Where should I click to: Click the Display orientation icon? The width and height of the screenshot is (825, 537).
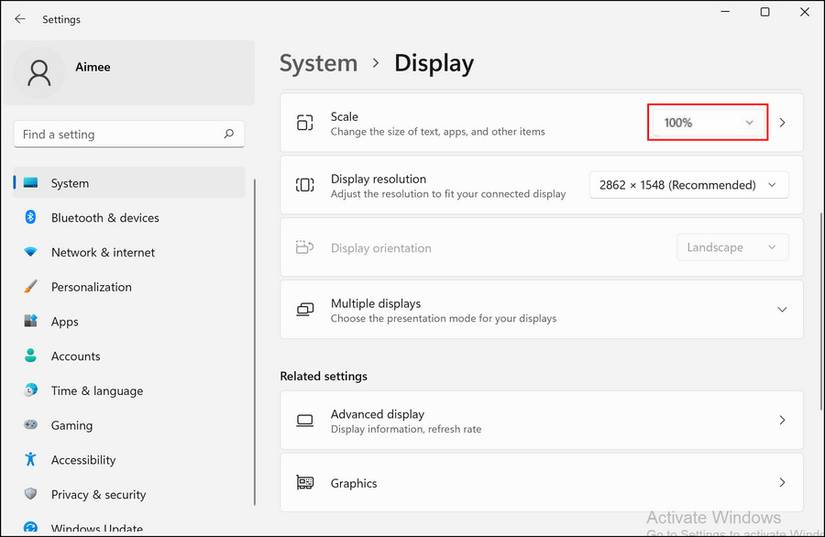click(305, 247)
